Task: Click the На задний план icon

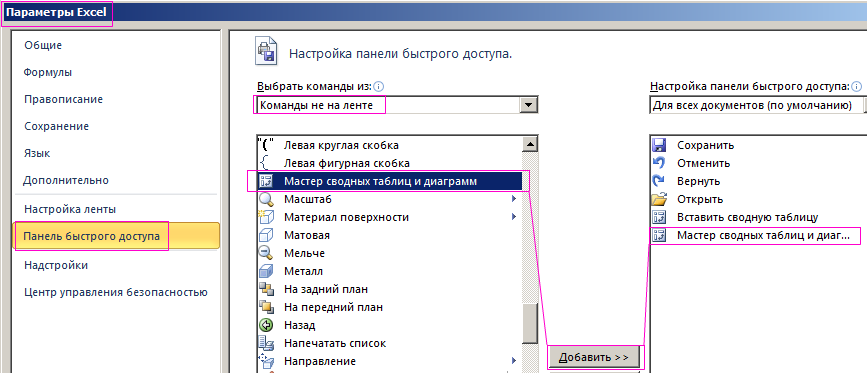Action: [x=266, y=289]
